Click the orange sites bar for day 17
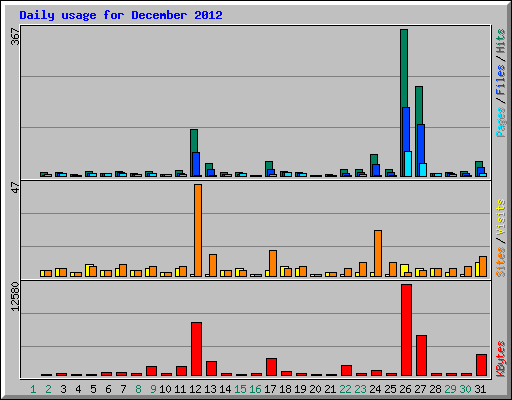Viewport: 512px width, 400px height. click(x=273, y=263)
